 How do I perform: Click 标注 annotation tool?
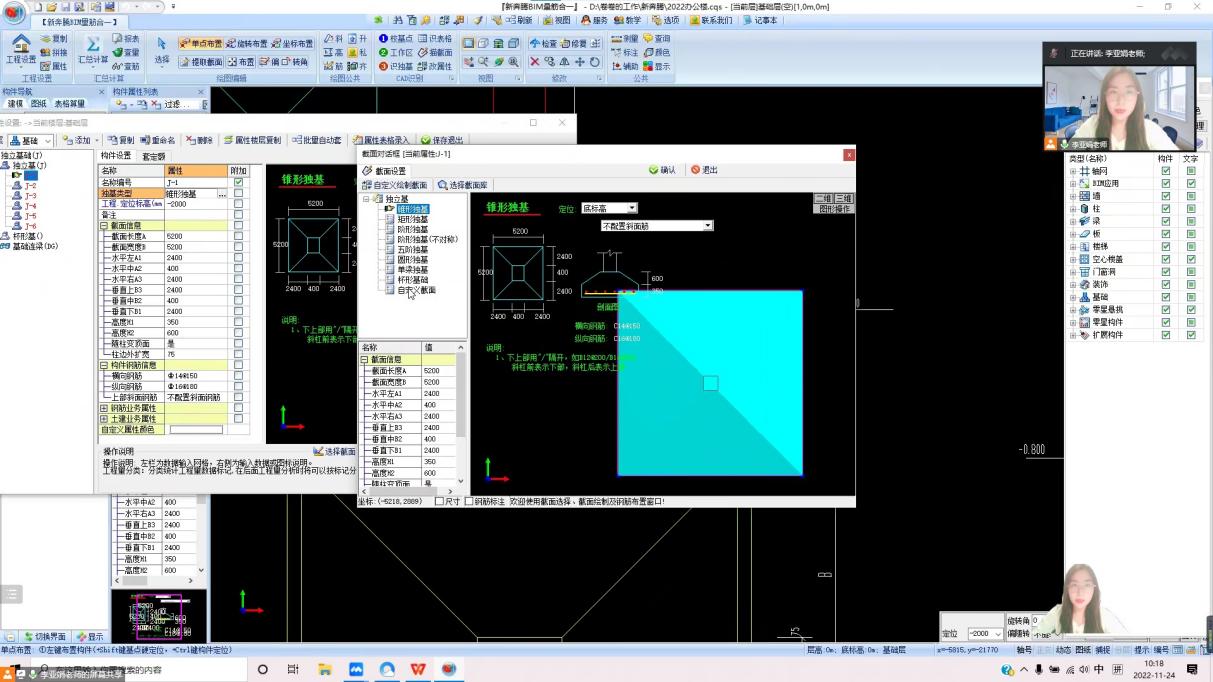click(625, 53)
